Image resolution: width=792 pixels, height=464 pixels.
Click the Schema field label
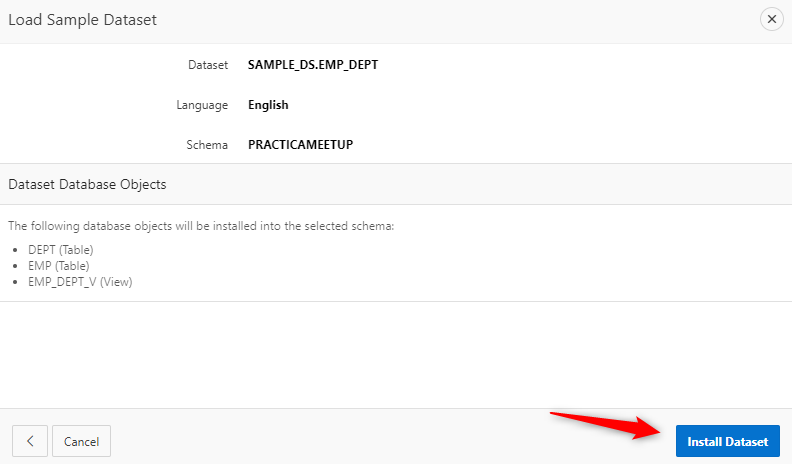tap(207, 145)
